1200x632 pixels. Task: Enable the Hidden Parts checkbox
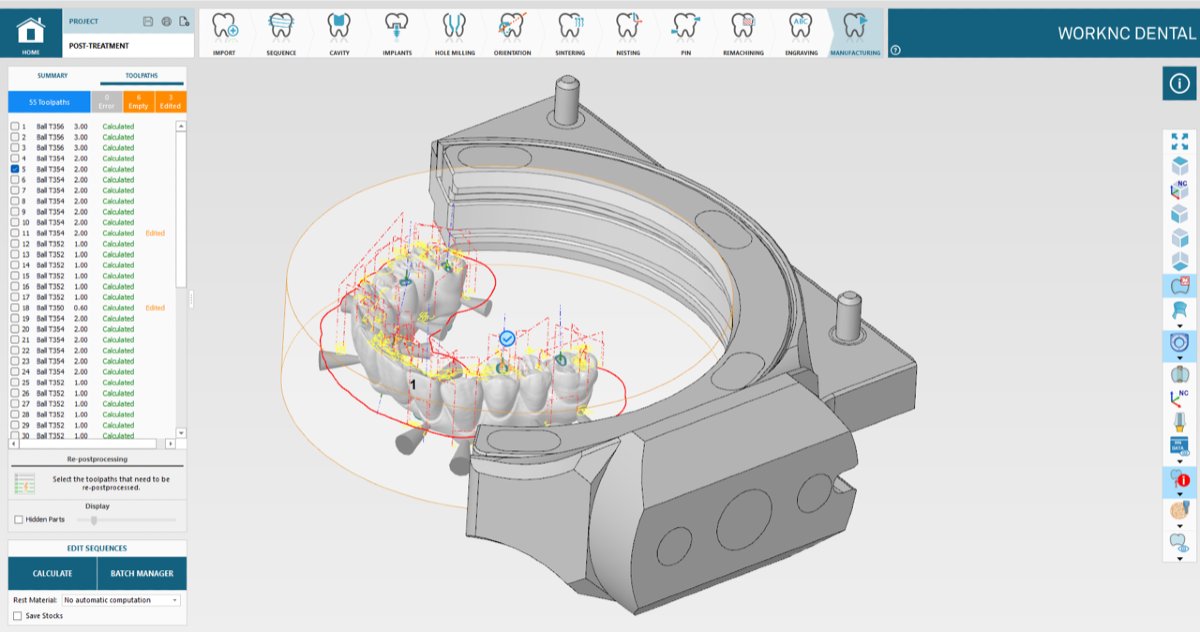pyautogui.click(x=18, y=520)
